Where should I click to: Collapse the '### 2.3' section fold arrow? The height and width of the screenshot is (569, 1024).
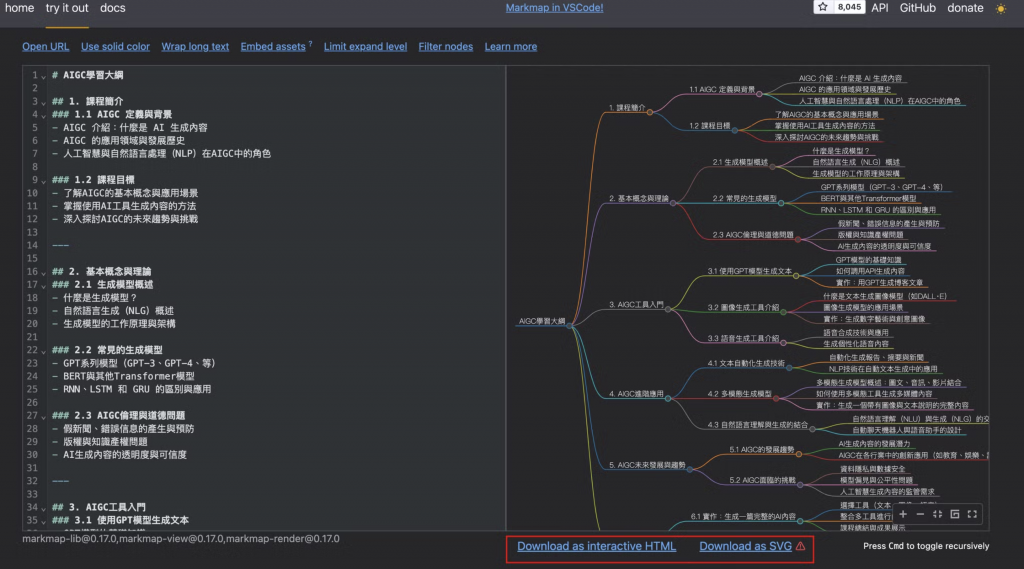44,416
